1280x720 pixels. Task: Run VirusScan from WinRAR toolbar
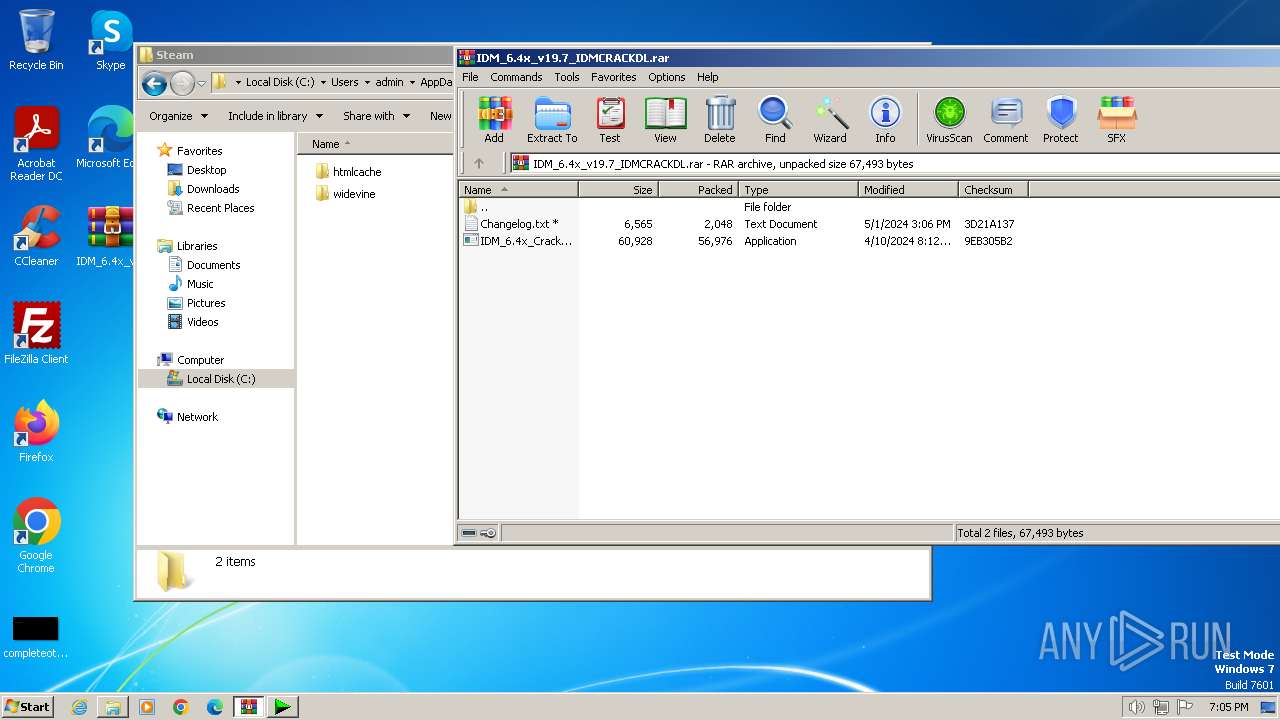(x=949, y=120)
